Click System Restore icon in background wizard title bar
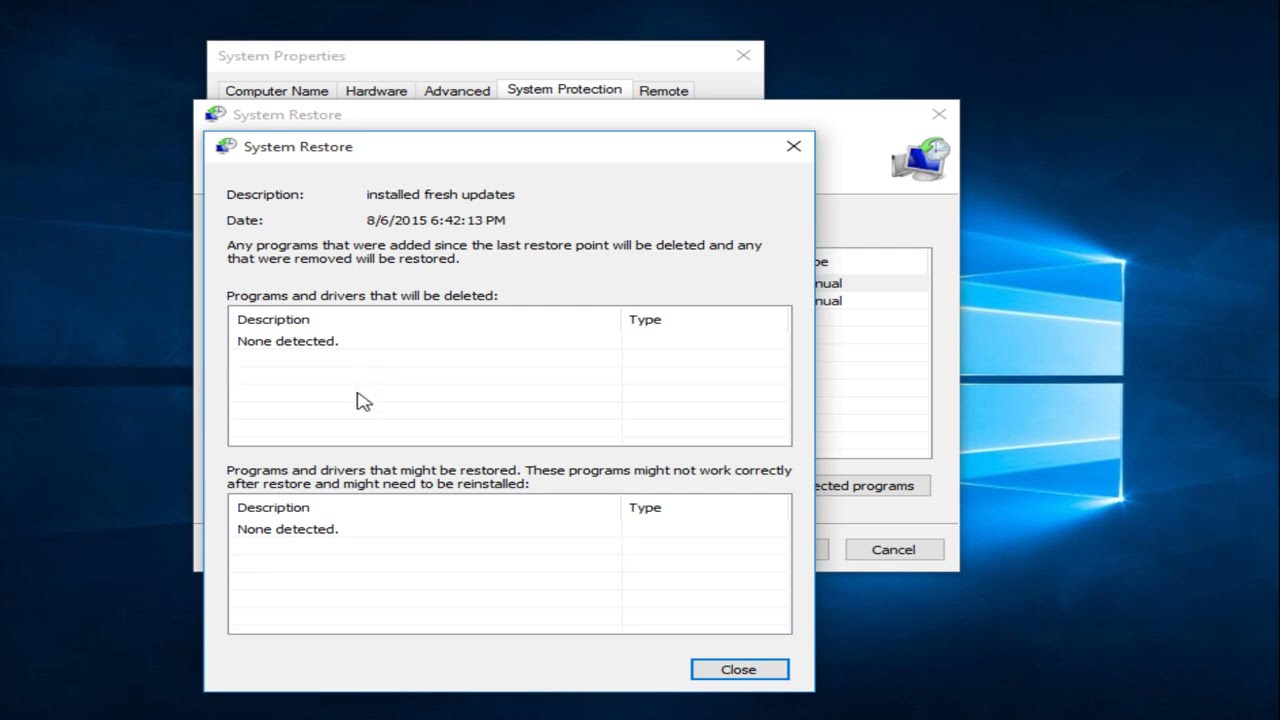 pyautogui.click(x=215, y=114)
